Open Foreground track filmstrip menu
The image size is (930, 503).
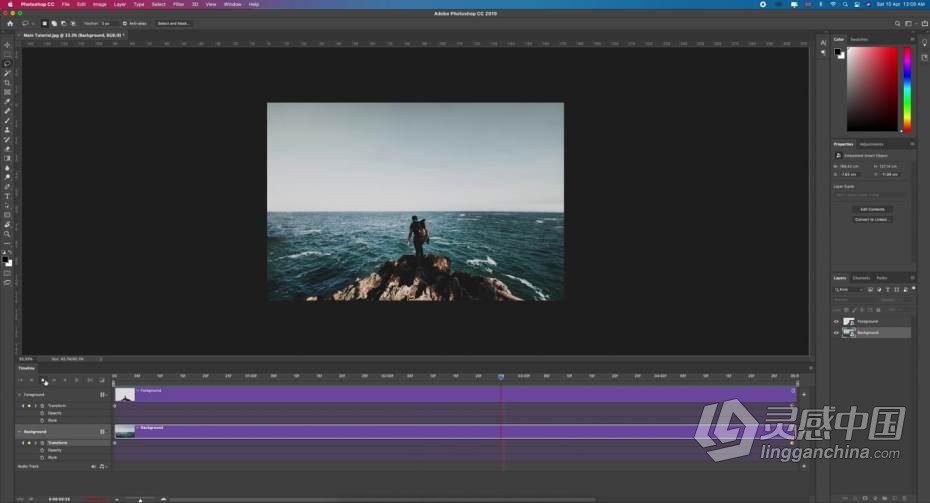pos(103,394)
